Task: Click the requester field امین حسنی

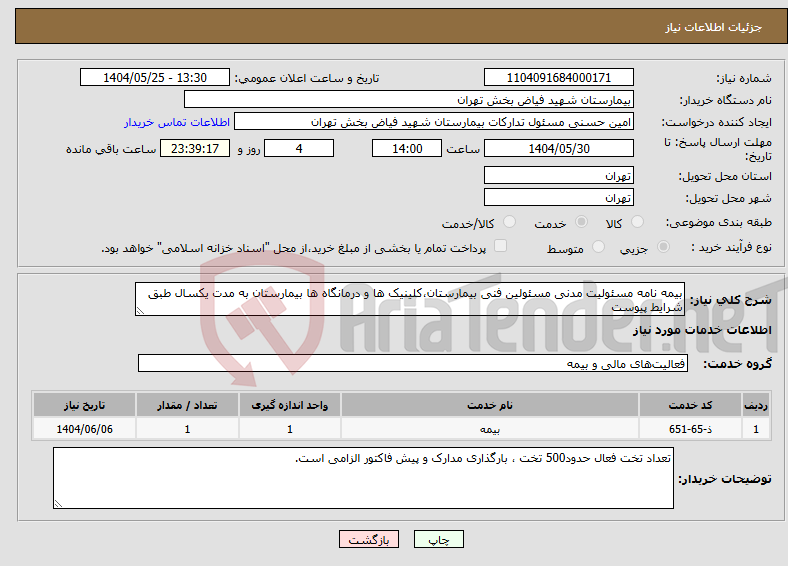Action: click(x=434, y=122)
